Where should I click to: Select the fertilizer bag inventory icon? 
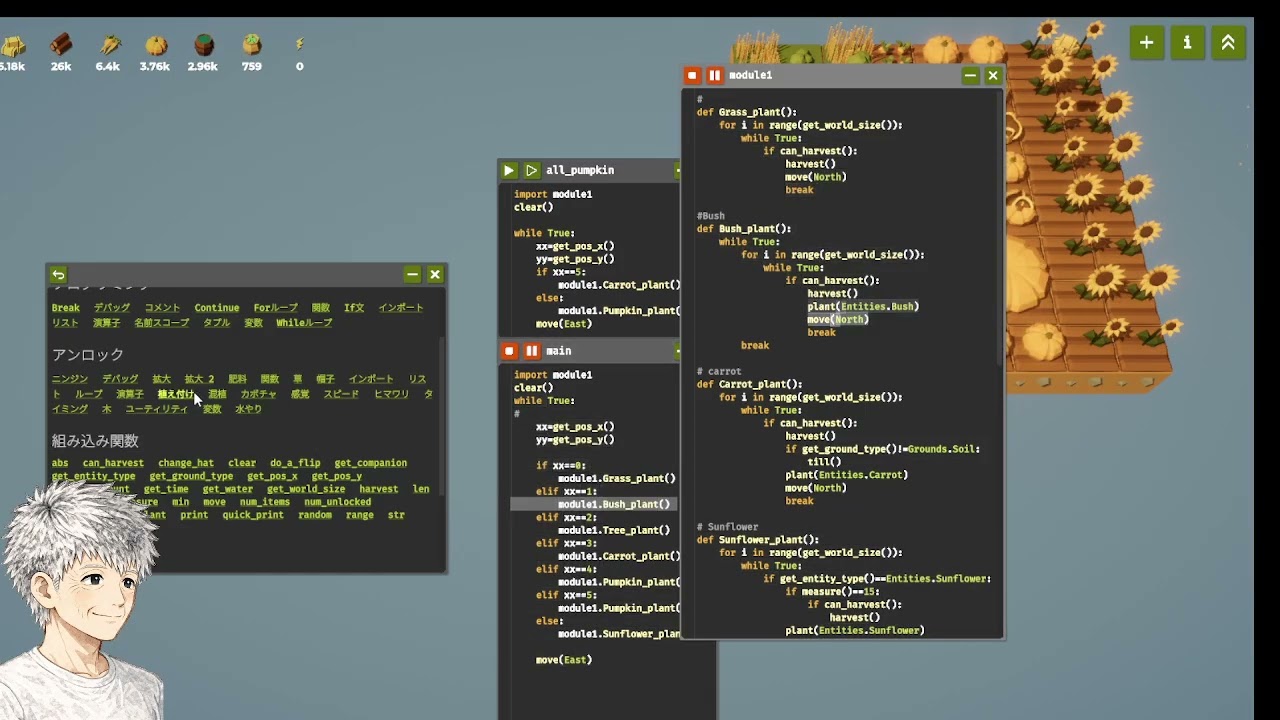coord(252,45)
